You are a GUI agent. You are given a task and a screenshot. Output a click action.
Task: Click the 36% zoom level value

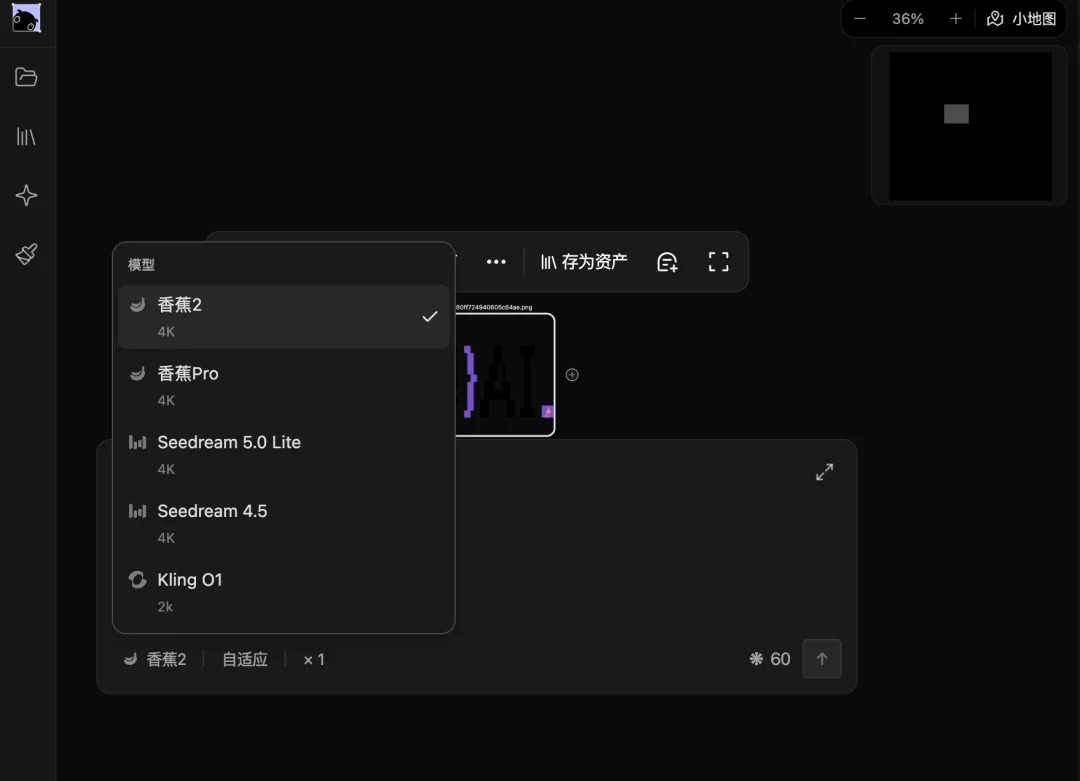908,19
